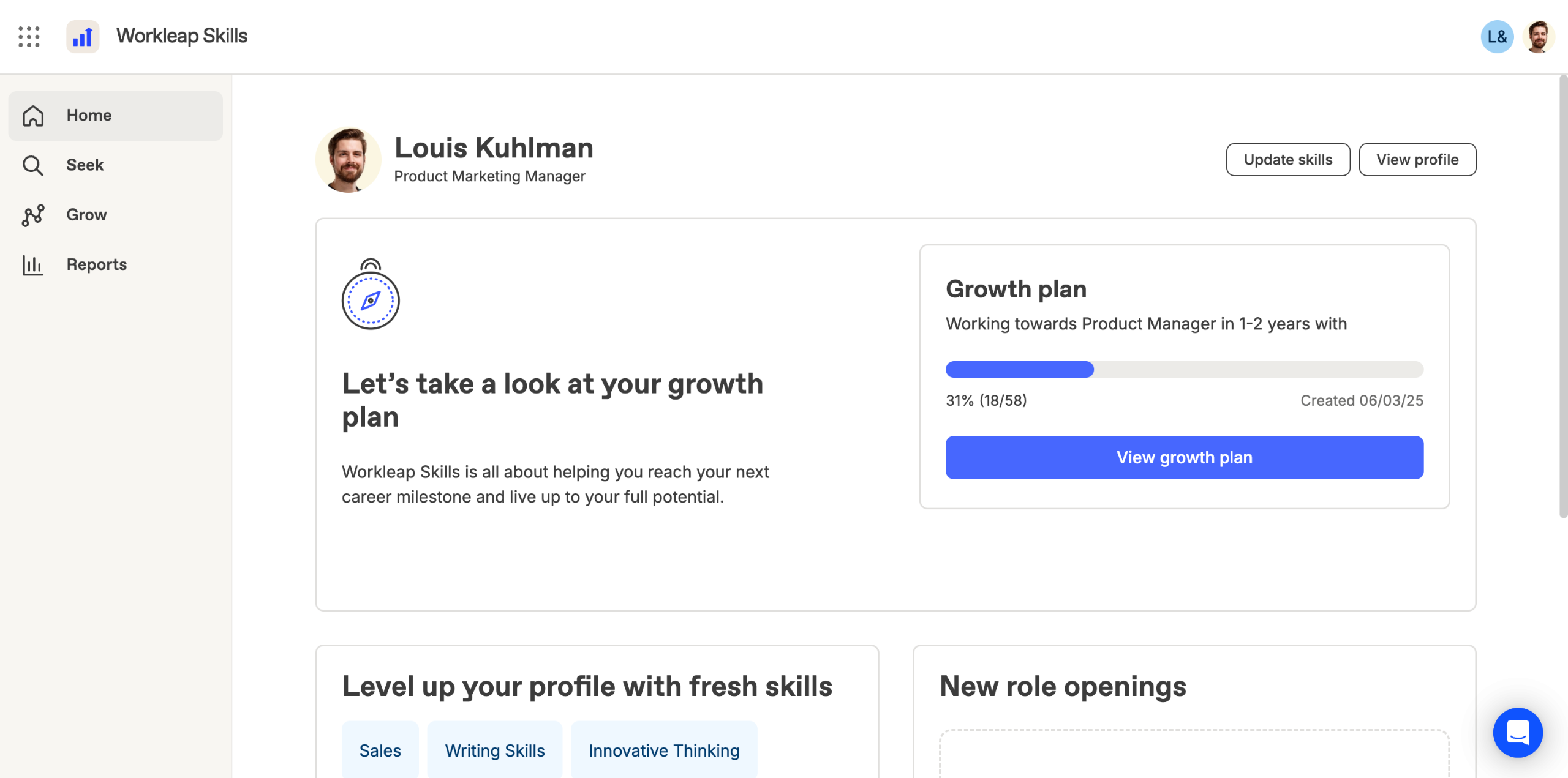
Task: Open the chat support bubble
Action: pos(1517,732)
